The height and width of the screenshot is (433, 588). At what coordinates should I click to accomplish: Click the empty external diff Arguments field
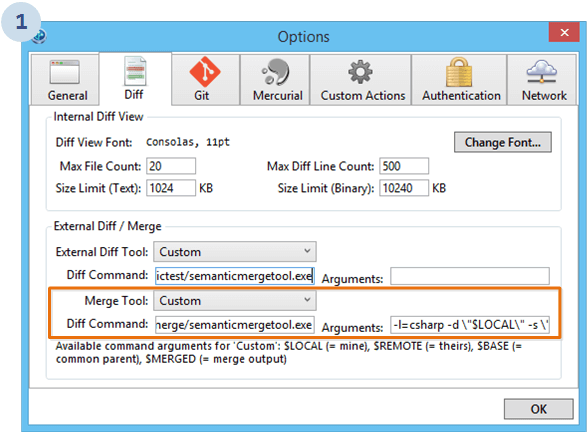click(x=470, y=276)
